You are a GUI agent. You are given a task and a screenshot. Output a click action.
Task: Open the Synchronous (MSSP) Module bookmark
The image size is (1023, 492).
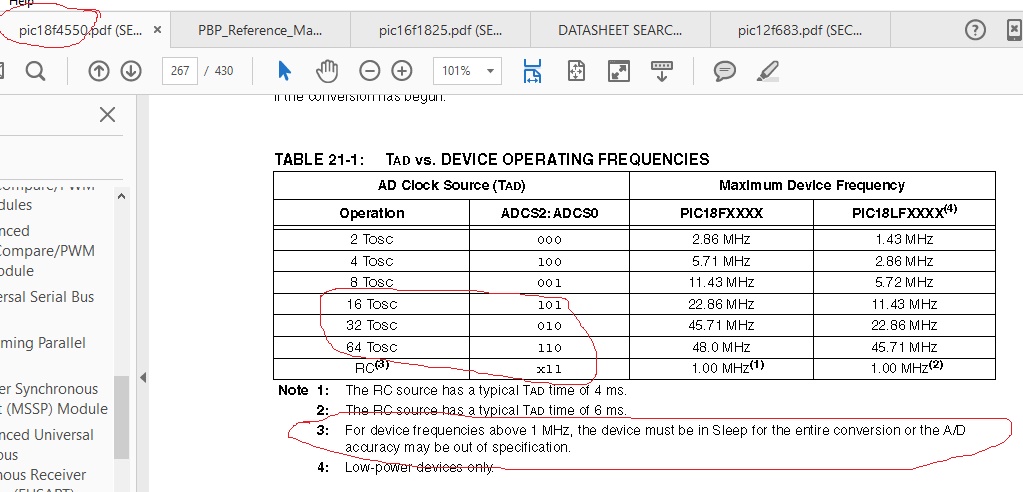[x=53, y=399]
